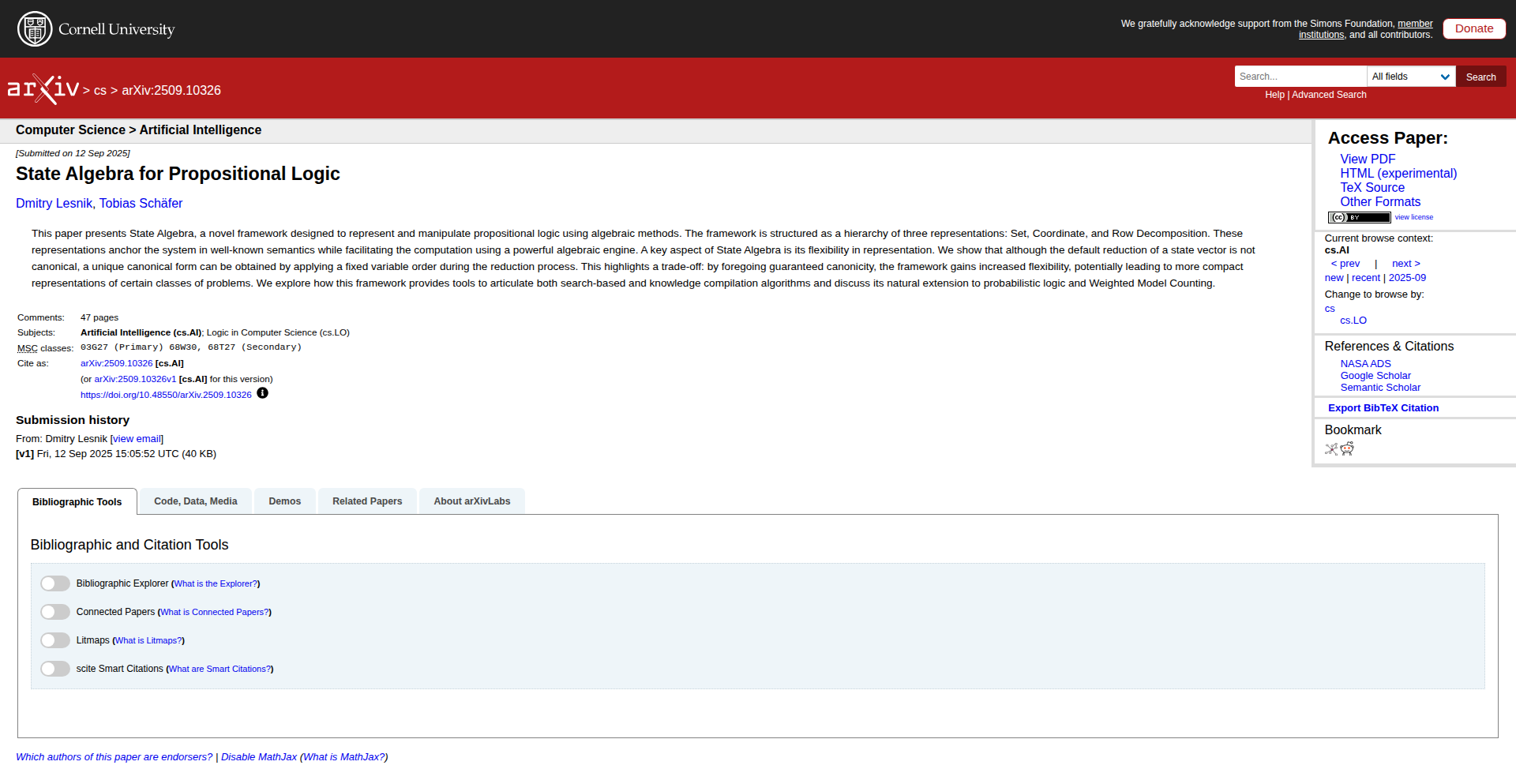The height and width of the screenshot is (784, 1516).
Task: Click Which authors are endorsers link
Action: point(114,757)
